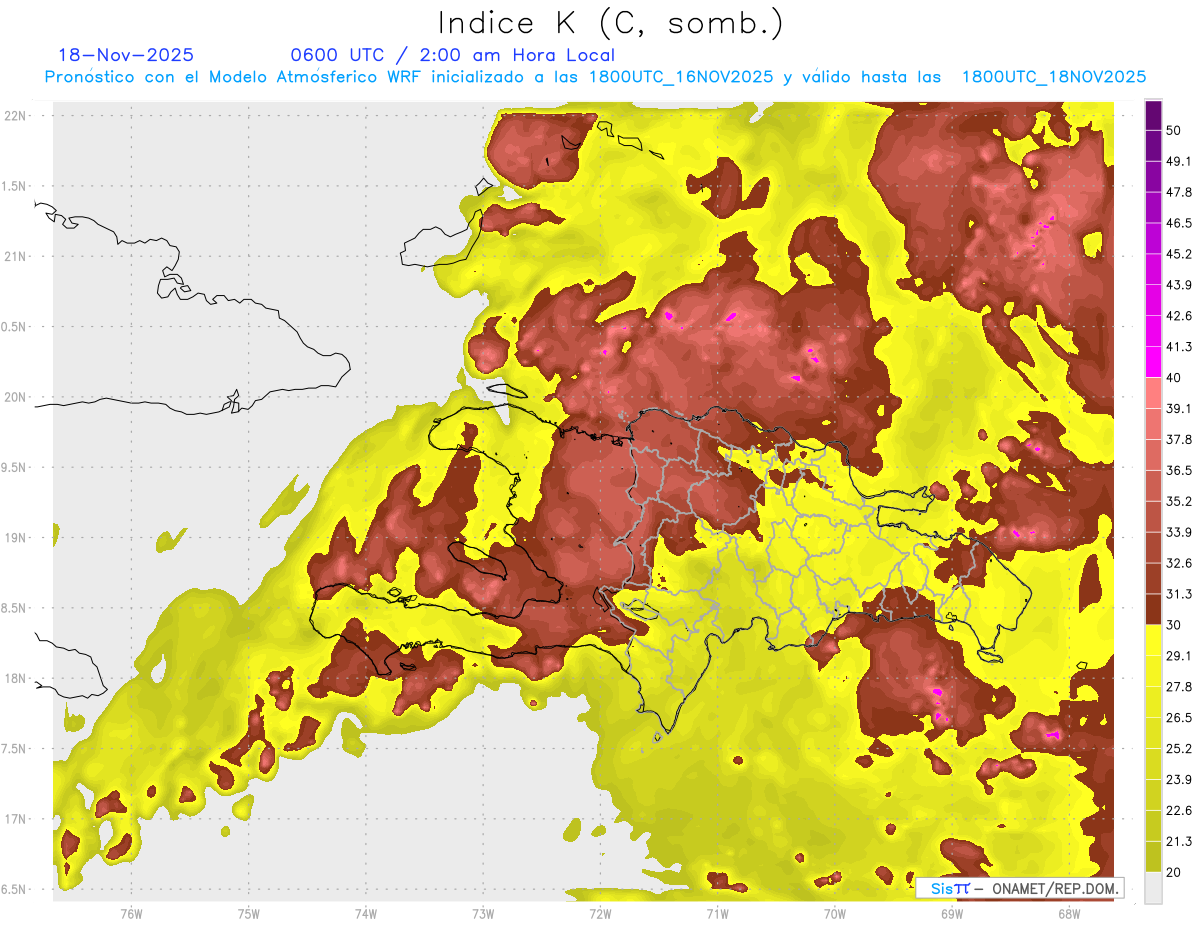Click the colorbar value '42.6'
Viewport: 1200px width, 927px height.
(1179, 316)
